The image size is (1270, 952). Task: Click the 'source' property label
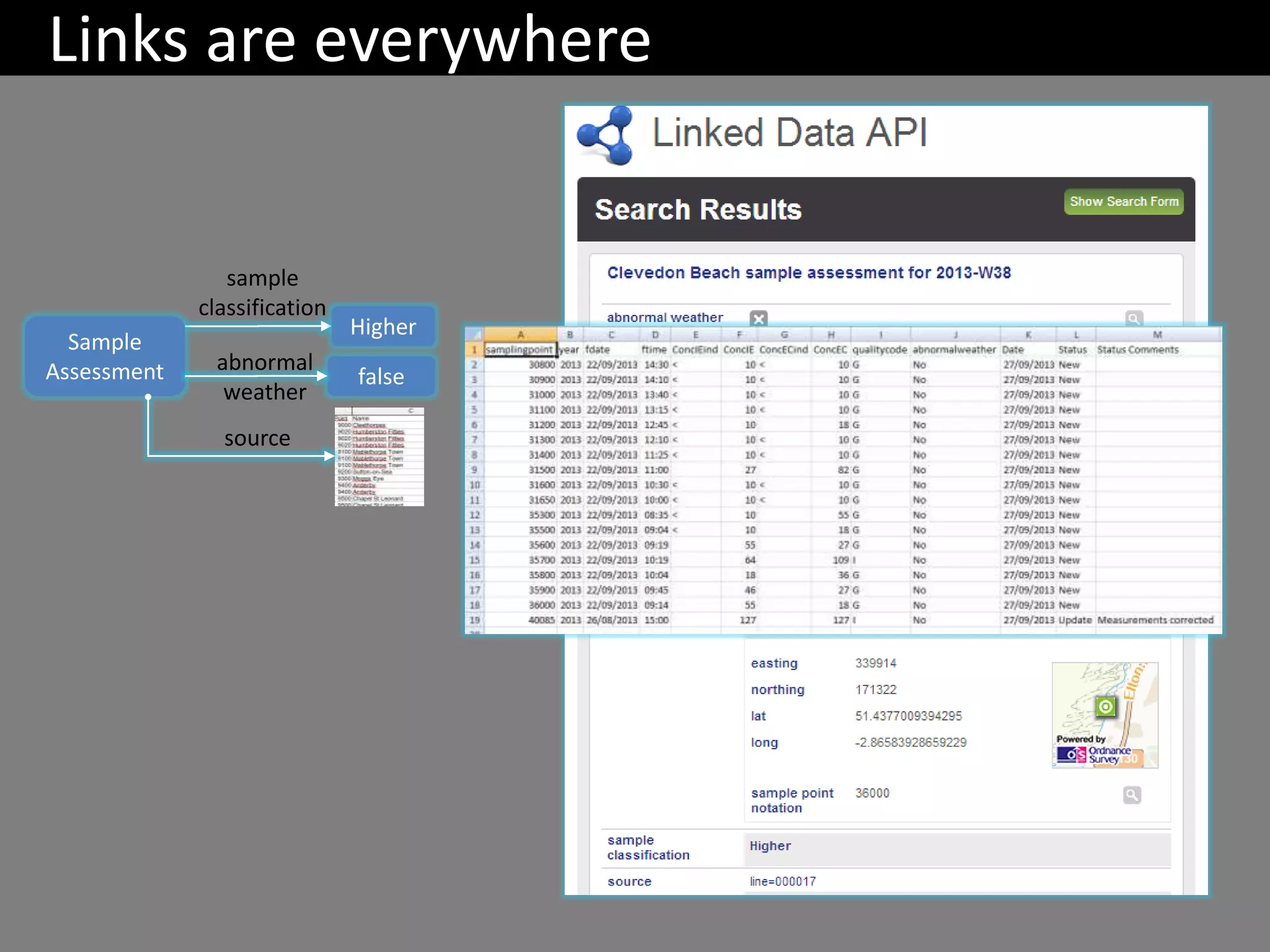[629, 881]
